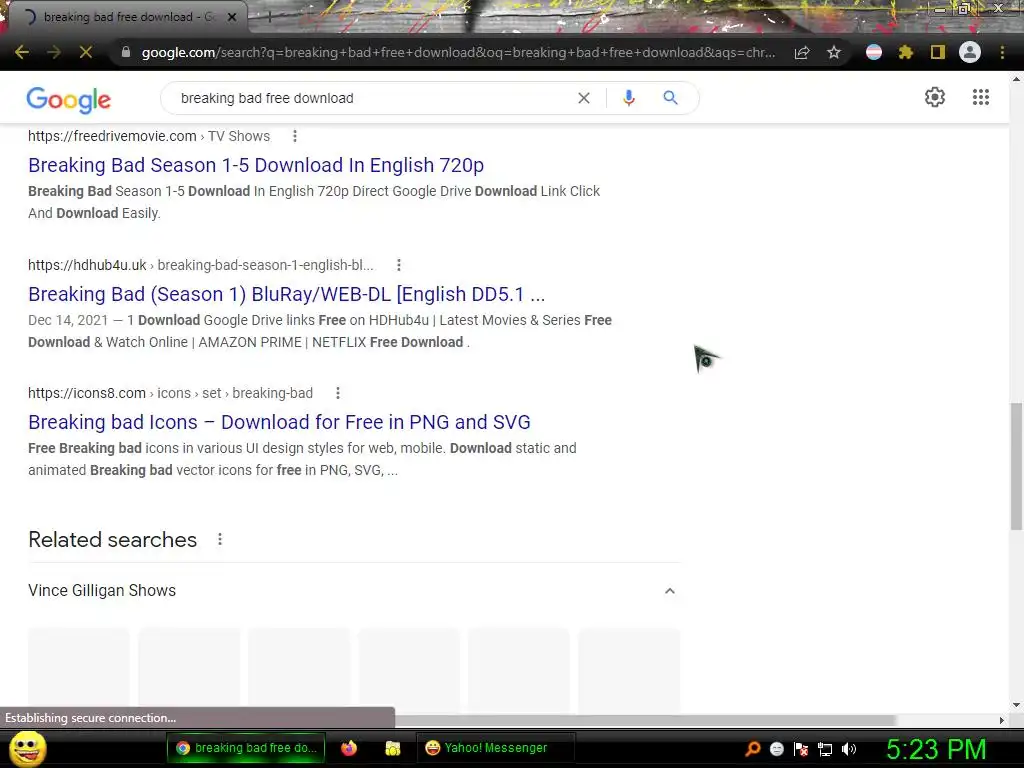Screen dimensions: 1024x768
Task: Click the first Vince Gilligan Shows placeholder thumbnail
Action: [x=78, y=670]
